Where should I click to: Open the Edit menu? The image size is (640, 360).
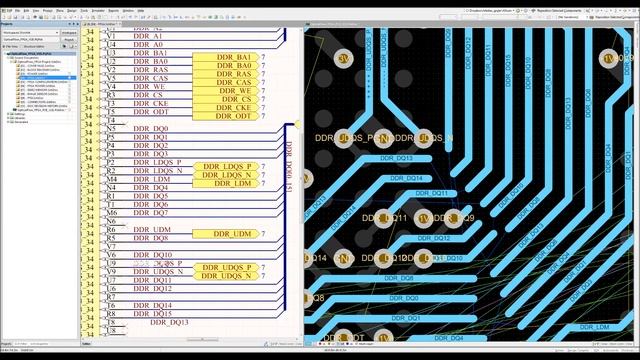[x=26, y=11]
